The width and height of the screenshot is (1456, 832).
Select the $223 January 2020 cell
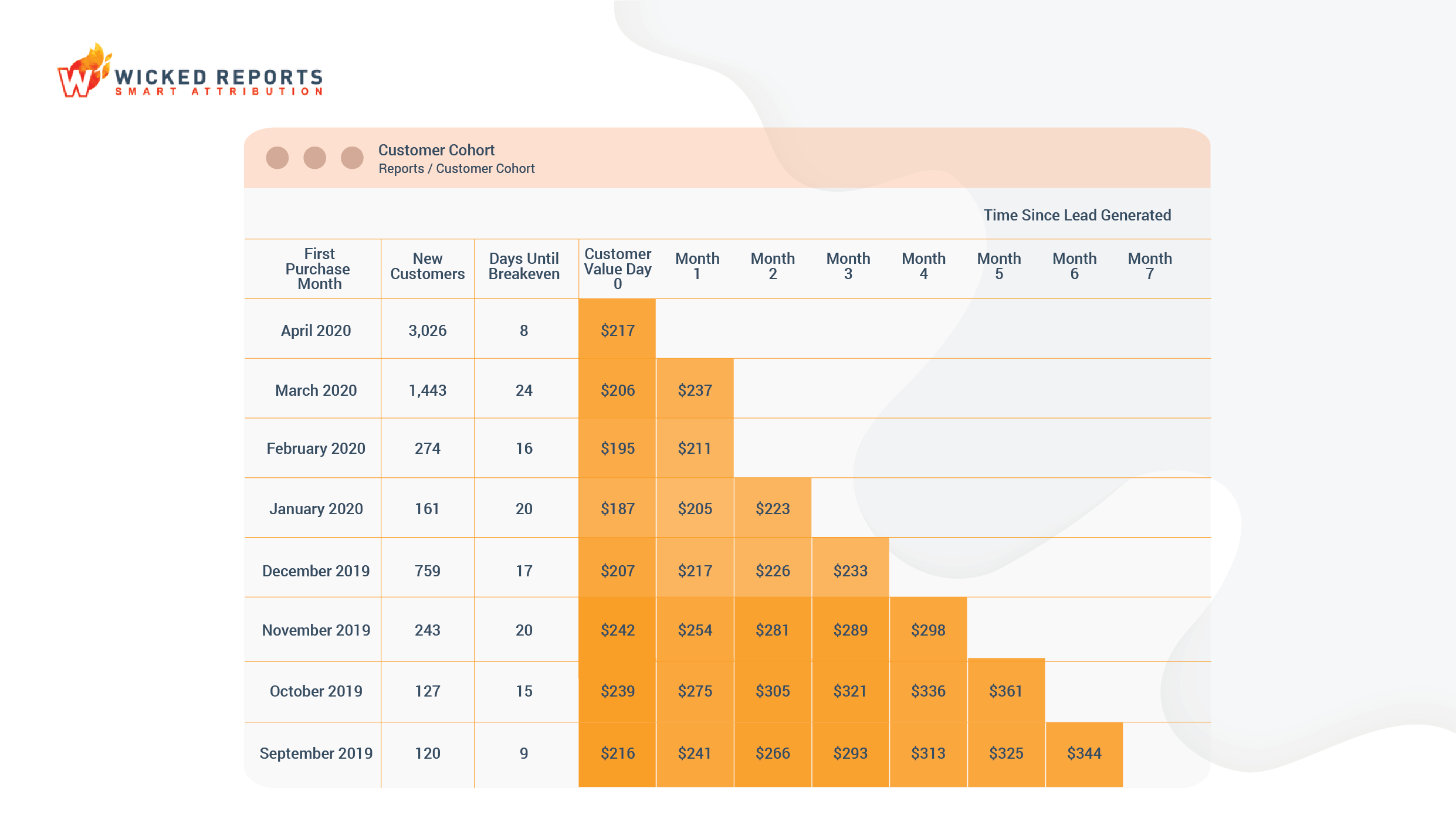coord(772,509)
